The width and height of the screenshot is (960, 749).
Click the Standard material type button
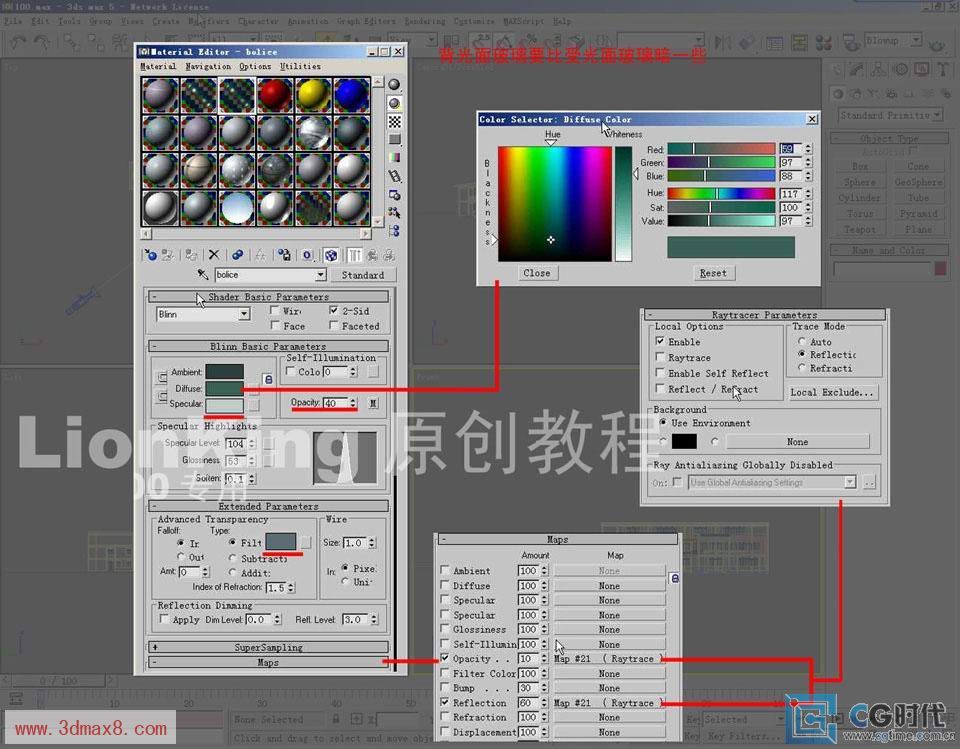362,275
